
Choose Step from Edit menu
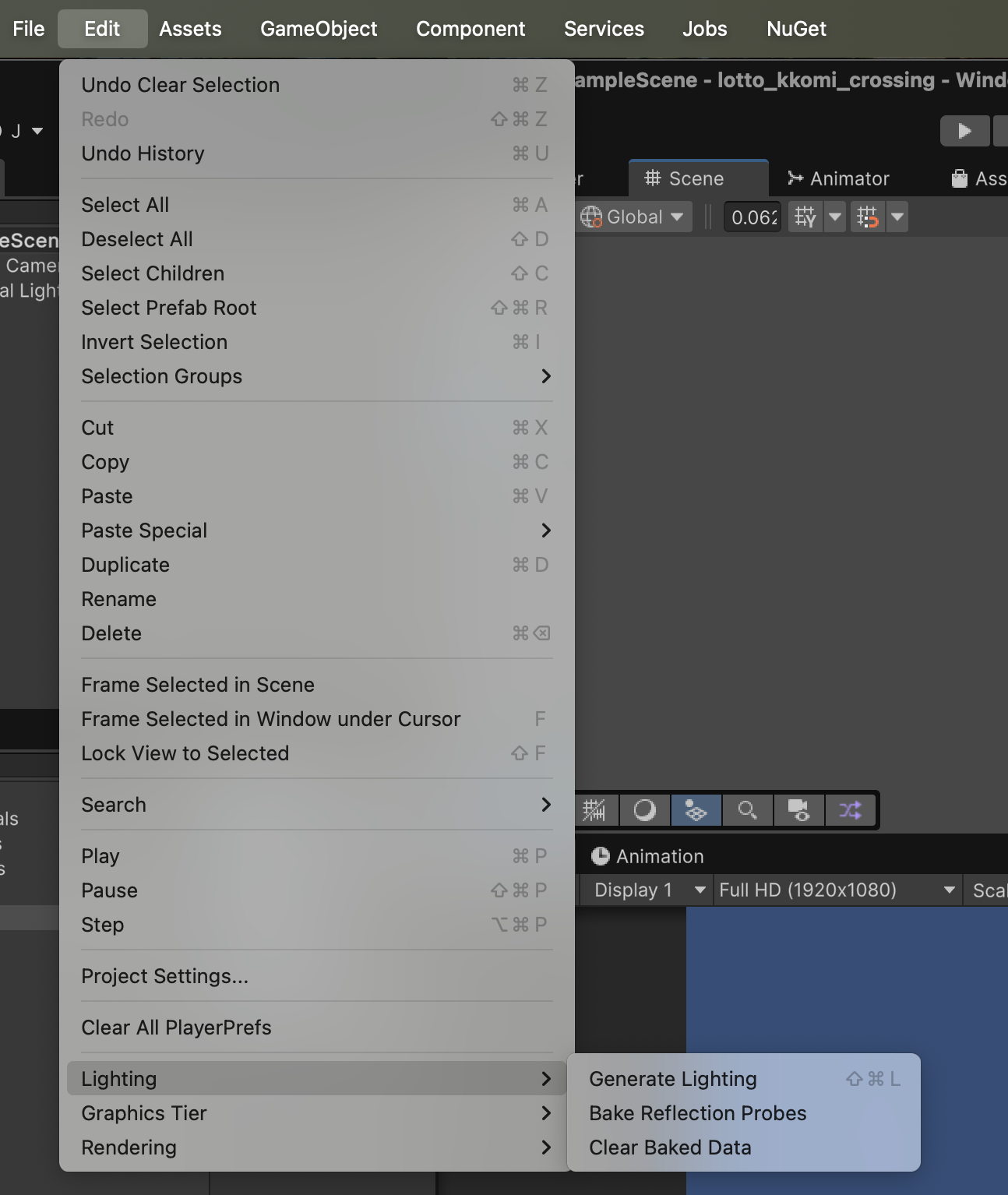point(316,925)
